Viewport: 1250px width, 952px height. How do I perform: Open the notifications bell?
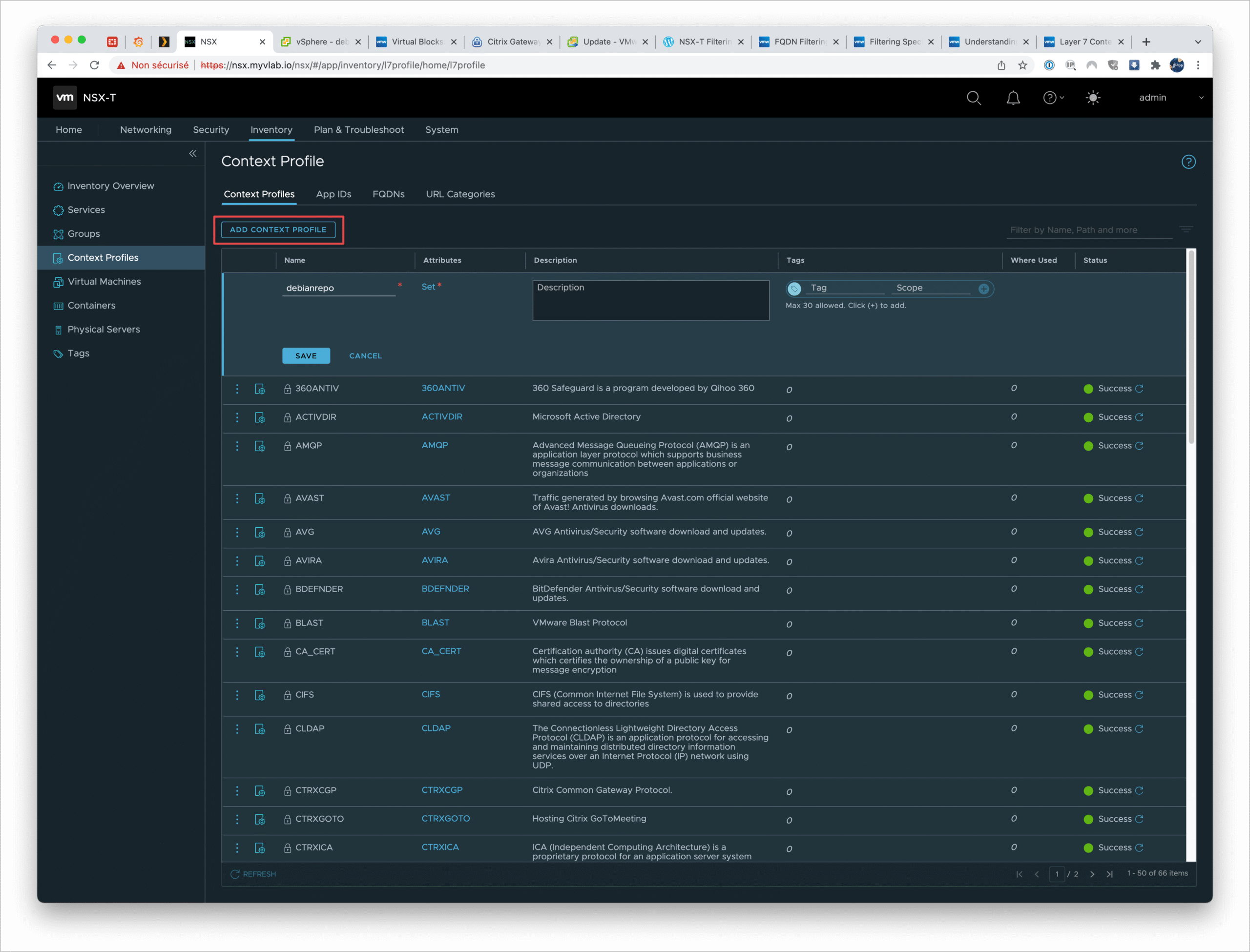1013,98
